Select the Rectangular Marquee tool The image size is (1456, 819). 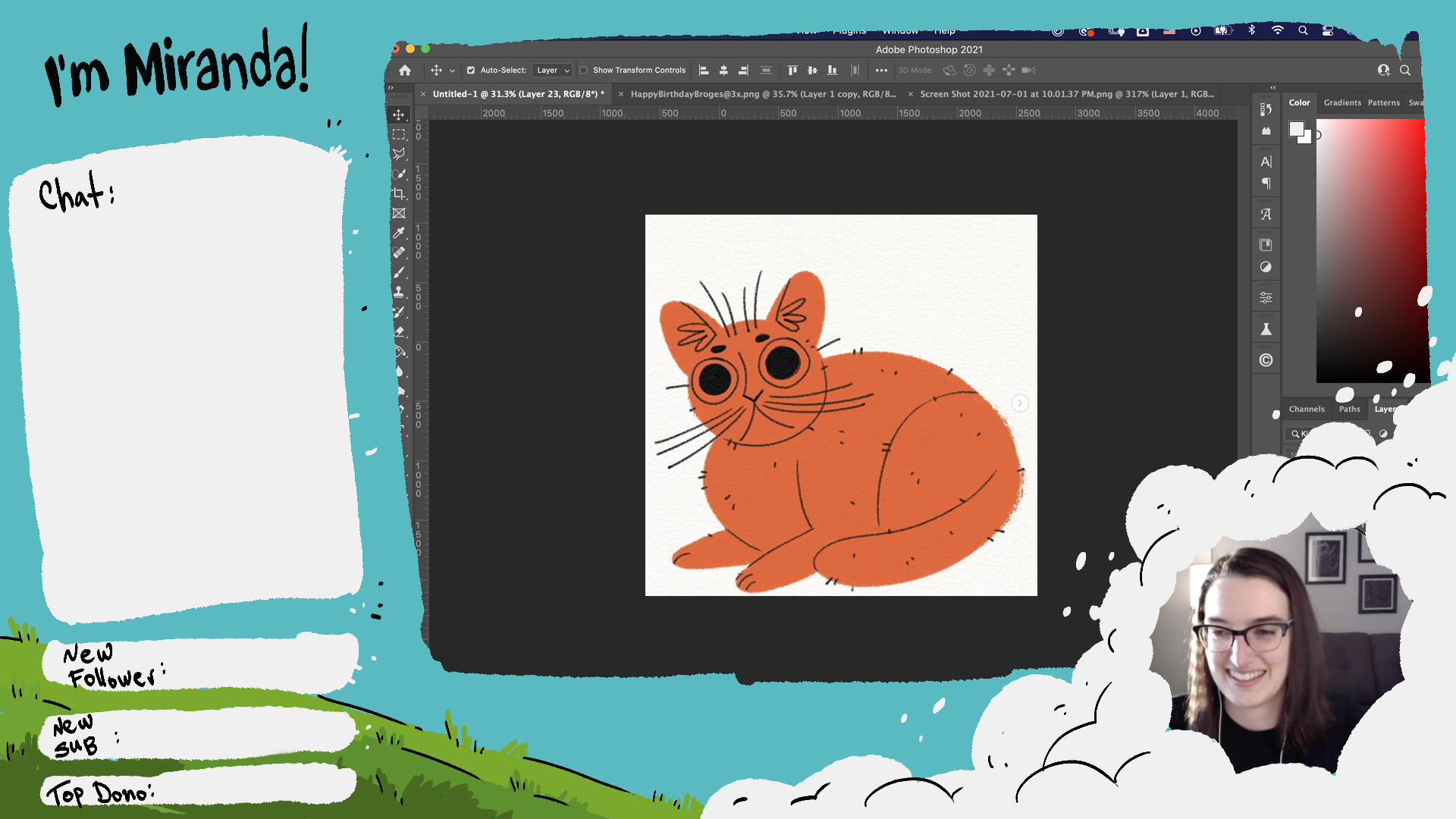(x=398, y=134)
